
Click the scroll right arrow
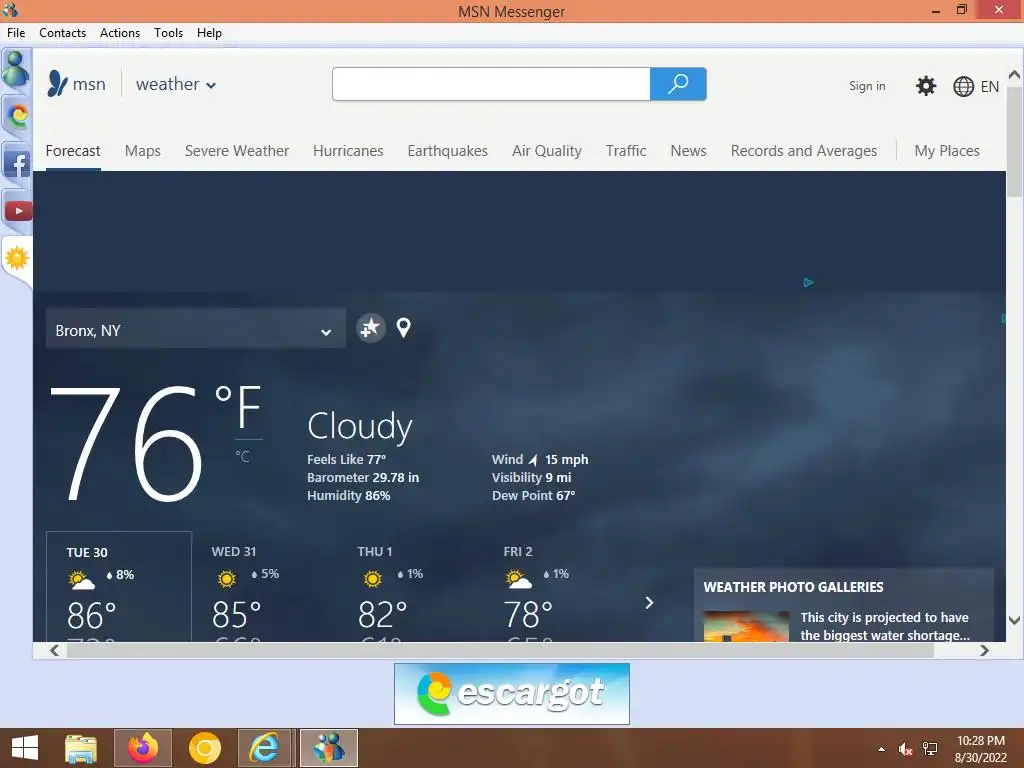[984, 650]
